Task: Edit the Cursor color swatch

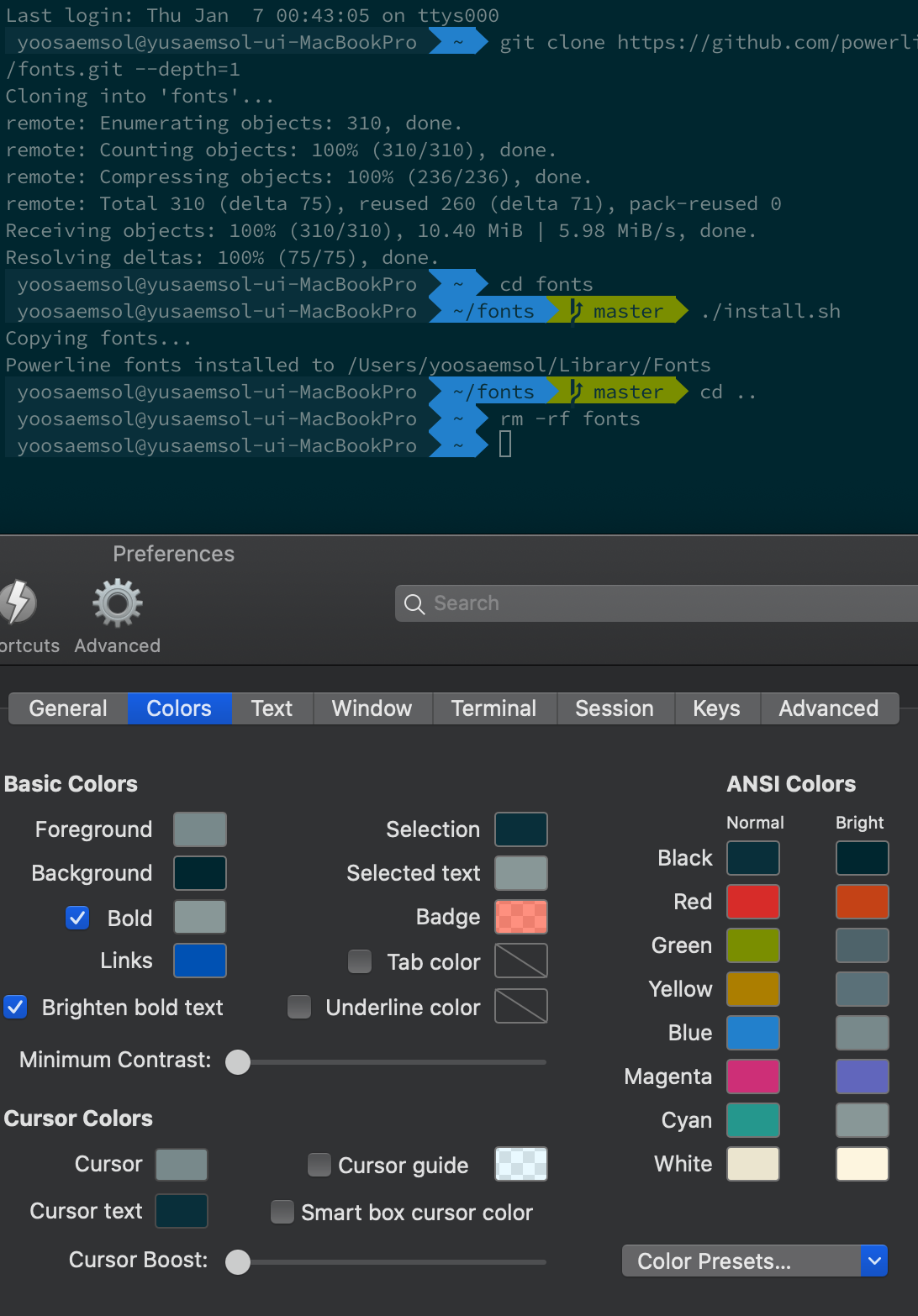Action: pyautogui.click(x=182, y=1165)
